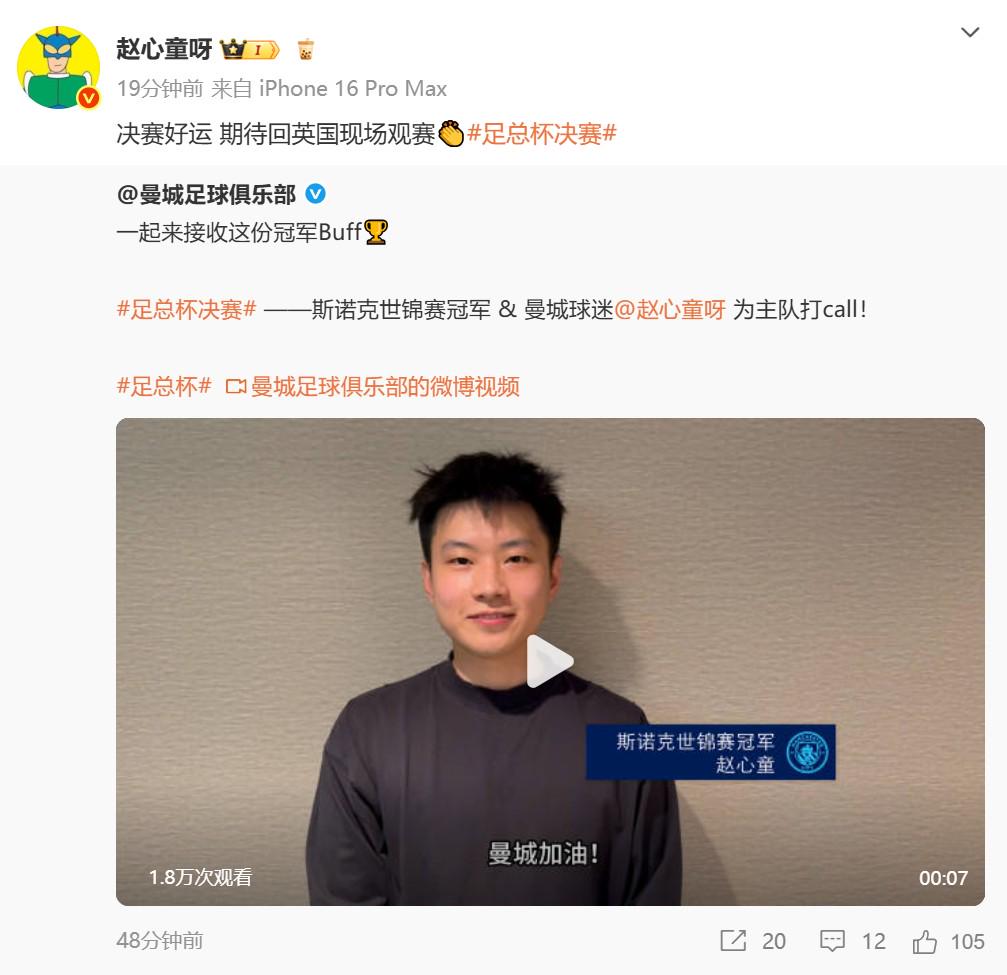Click the bubble tea badge icon
The height and width of the screenshot is (975, 1007).
pos(306,49)
